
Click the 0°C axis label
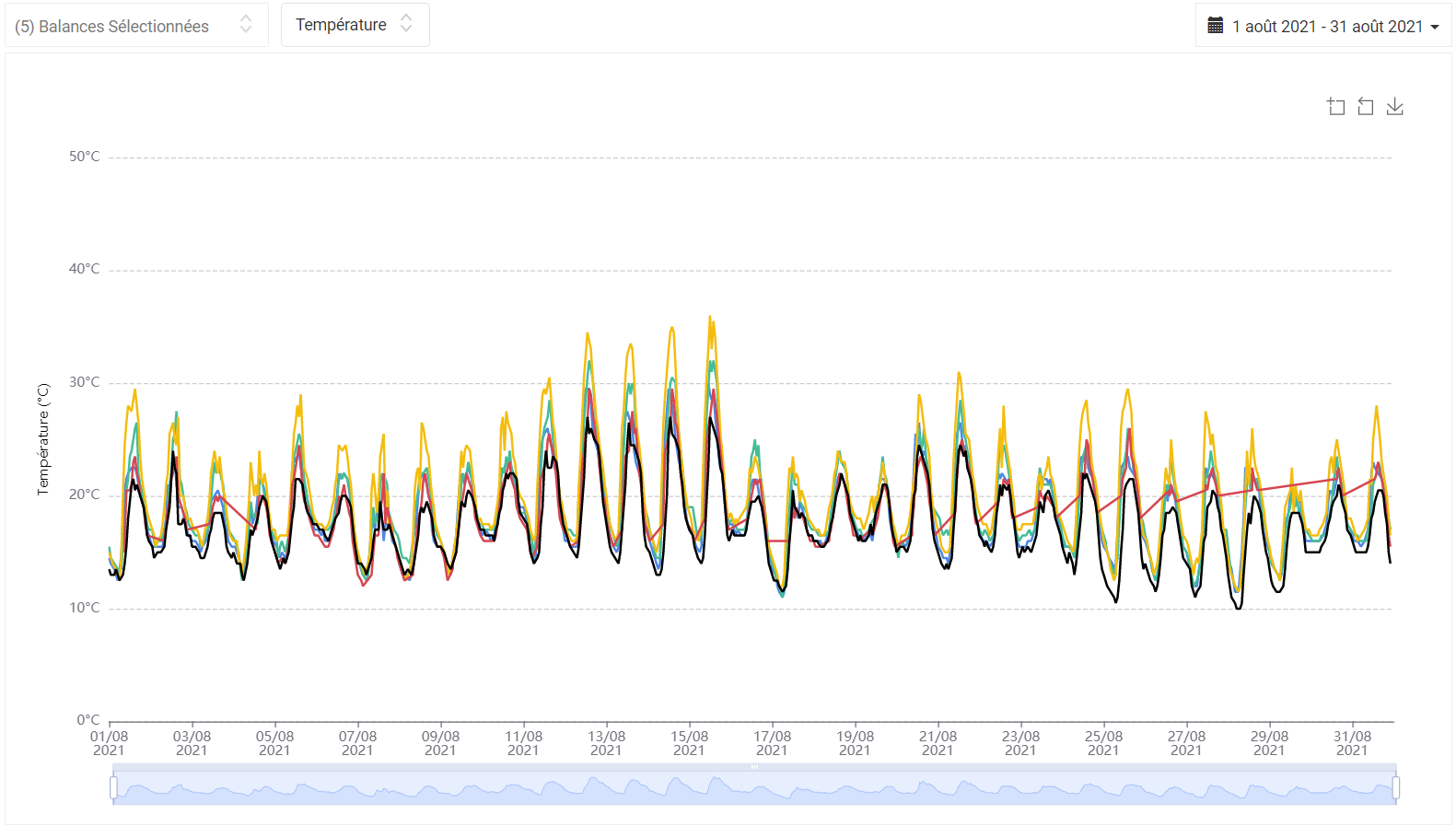(x=87, y=720)
